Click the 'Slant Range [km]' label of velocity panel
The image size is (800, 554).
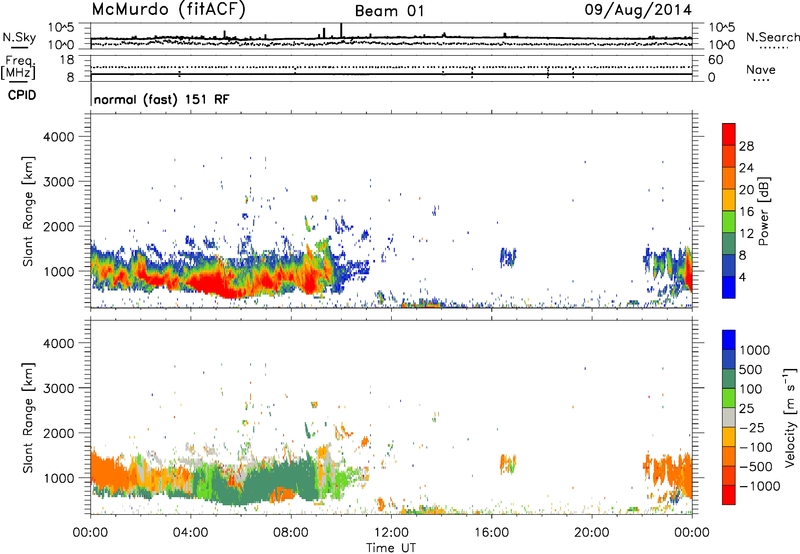[x=28, y=417]
